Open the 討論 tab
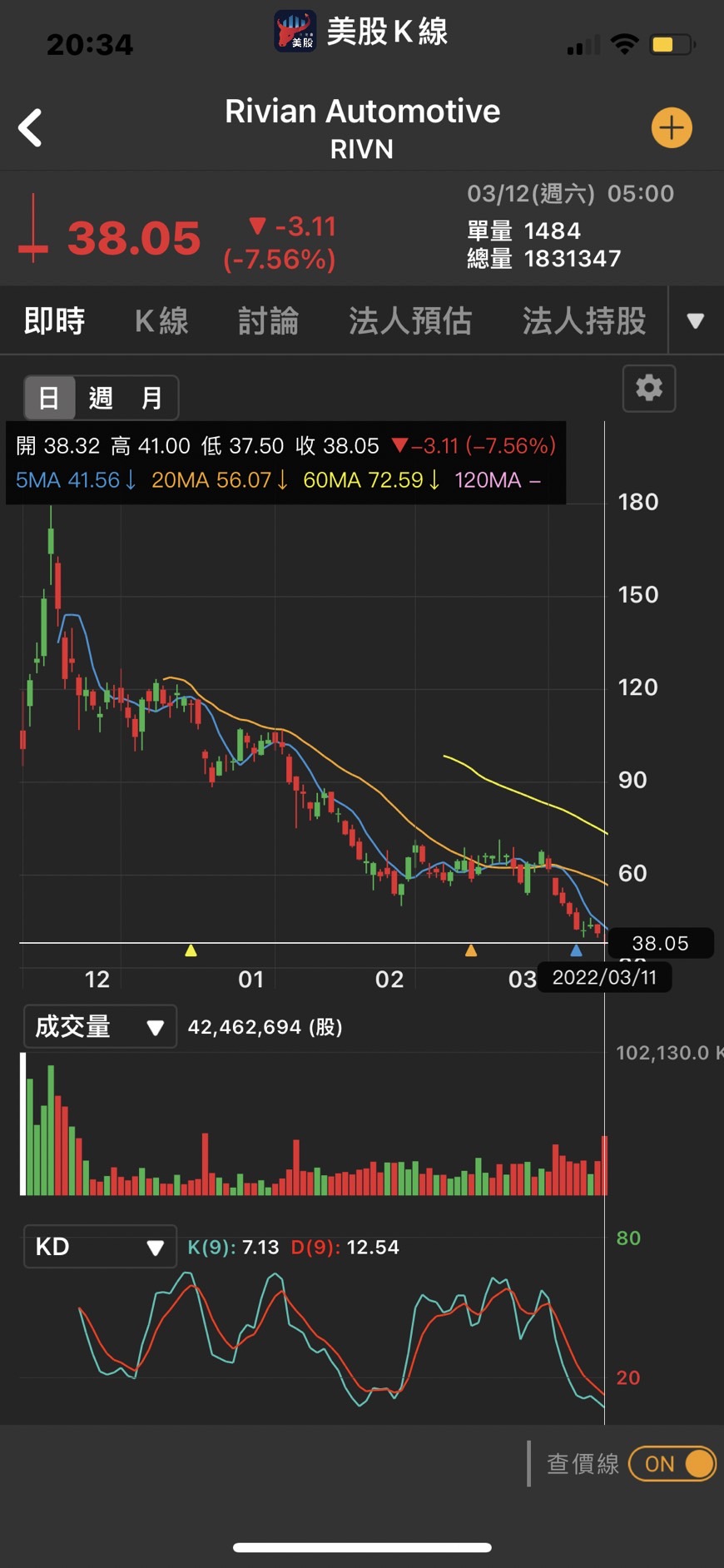 coord(269,321)
